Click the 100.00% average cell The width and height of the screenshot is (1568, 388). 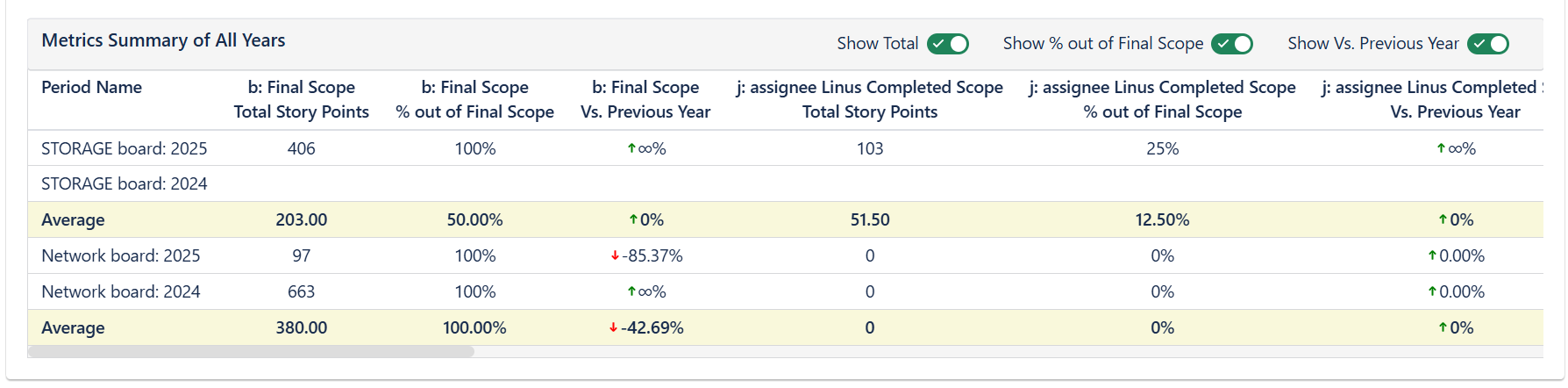(x=474, y=327)
